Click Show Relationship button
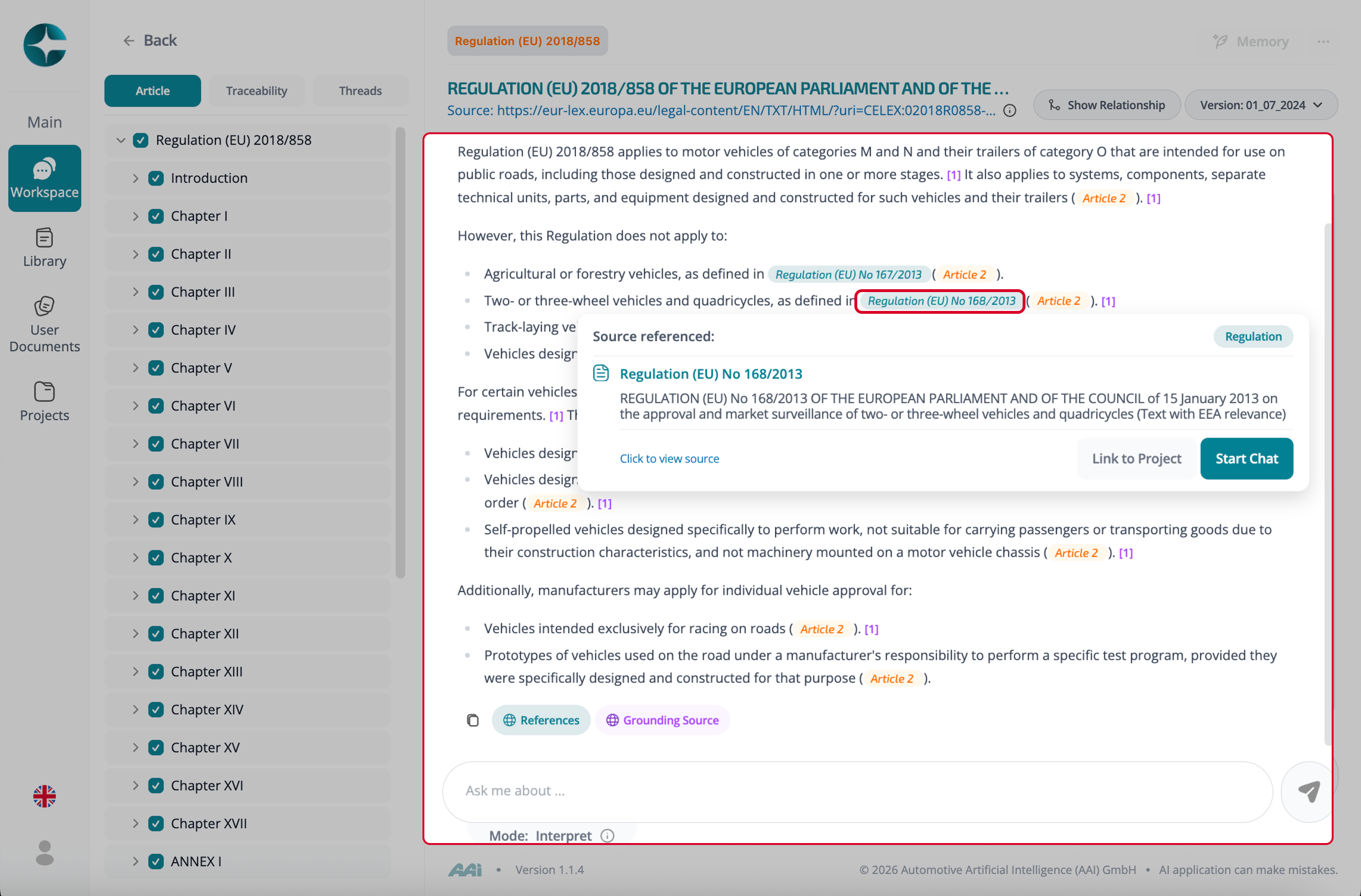This screenshot has width=1361, height=896. click(x=1107, y=105)
